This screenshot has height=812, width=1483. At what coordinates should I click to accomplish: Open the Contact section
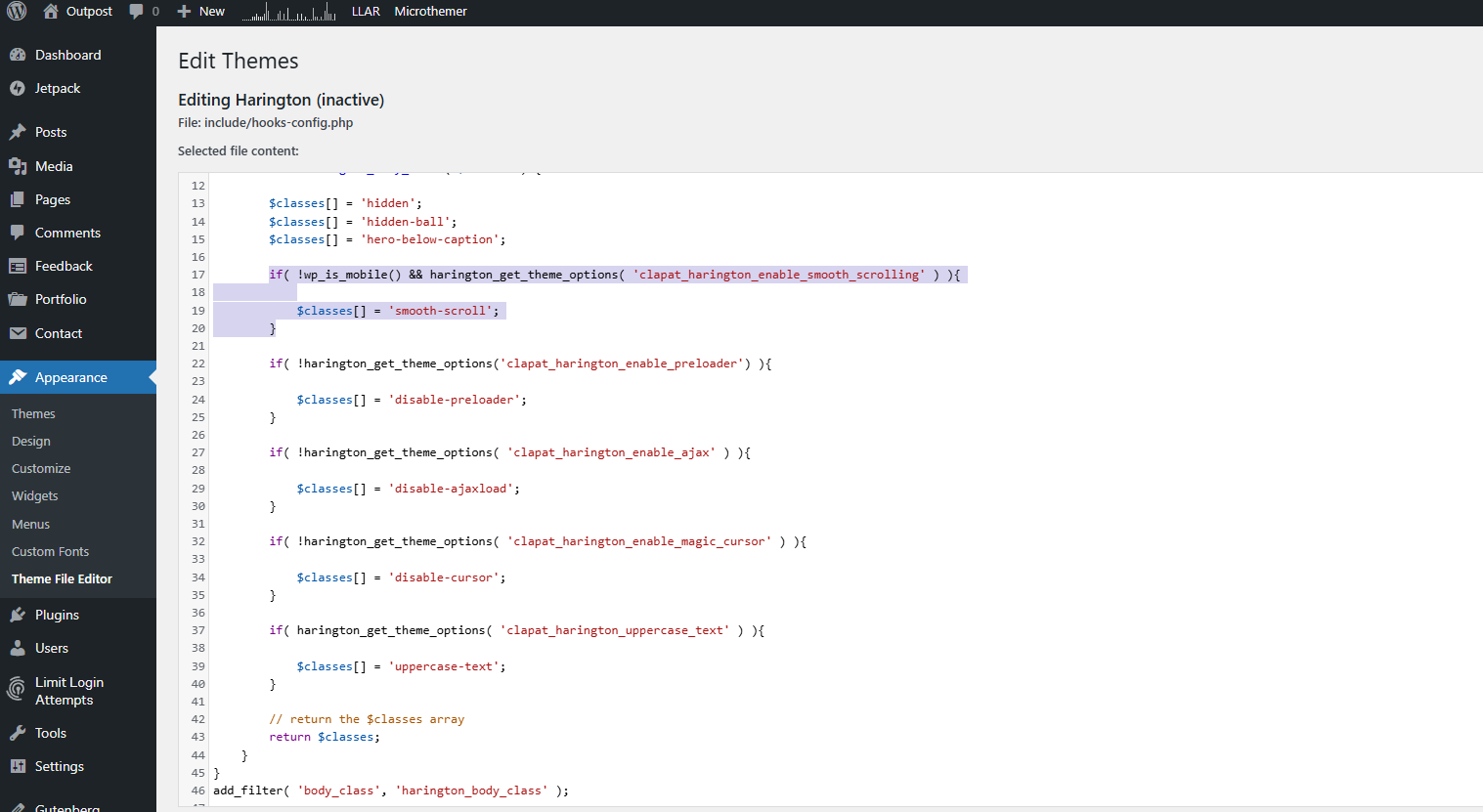[x=59, y=333]
